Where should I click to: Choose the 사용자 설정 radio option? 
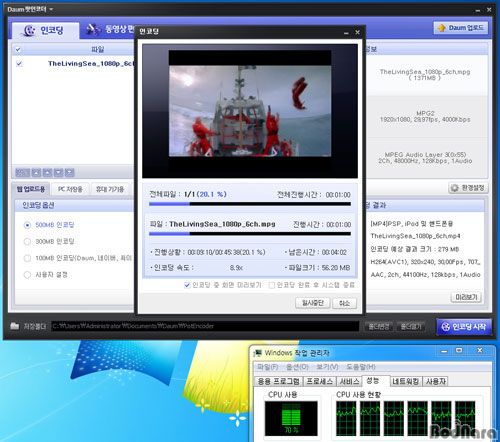pos(27,275)
